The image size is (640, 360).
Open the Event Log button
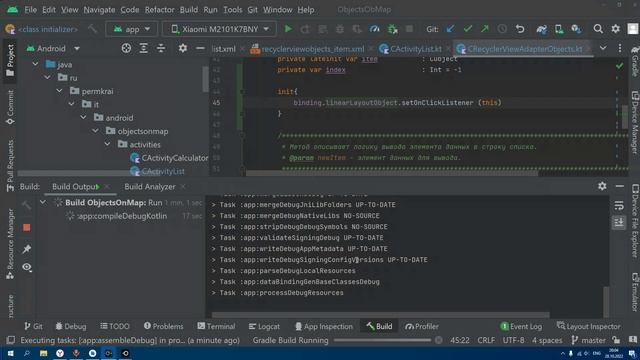(521, 326)
